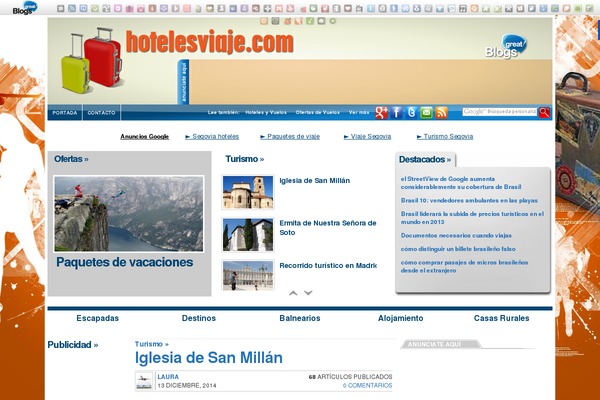
Task: Open the CONTACTO menu item
Action: point(101,113)
